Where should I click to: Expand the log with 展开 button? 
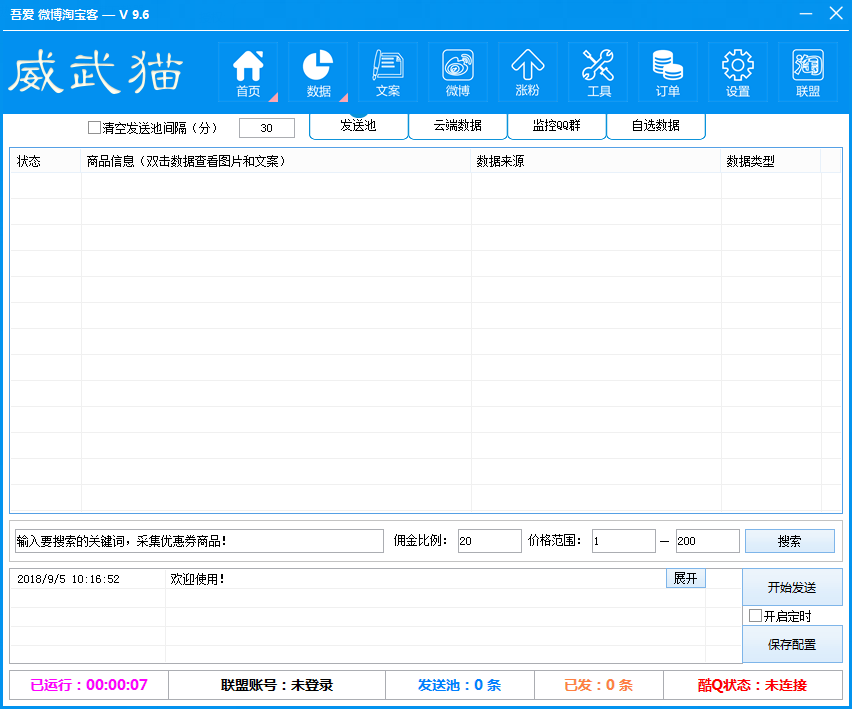pyautogui.click(x=685, y=578)
